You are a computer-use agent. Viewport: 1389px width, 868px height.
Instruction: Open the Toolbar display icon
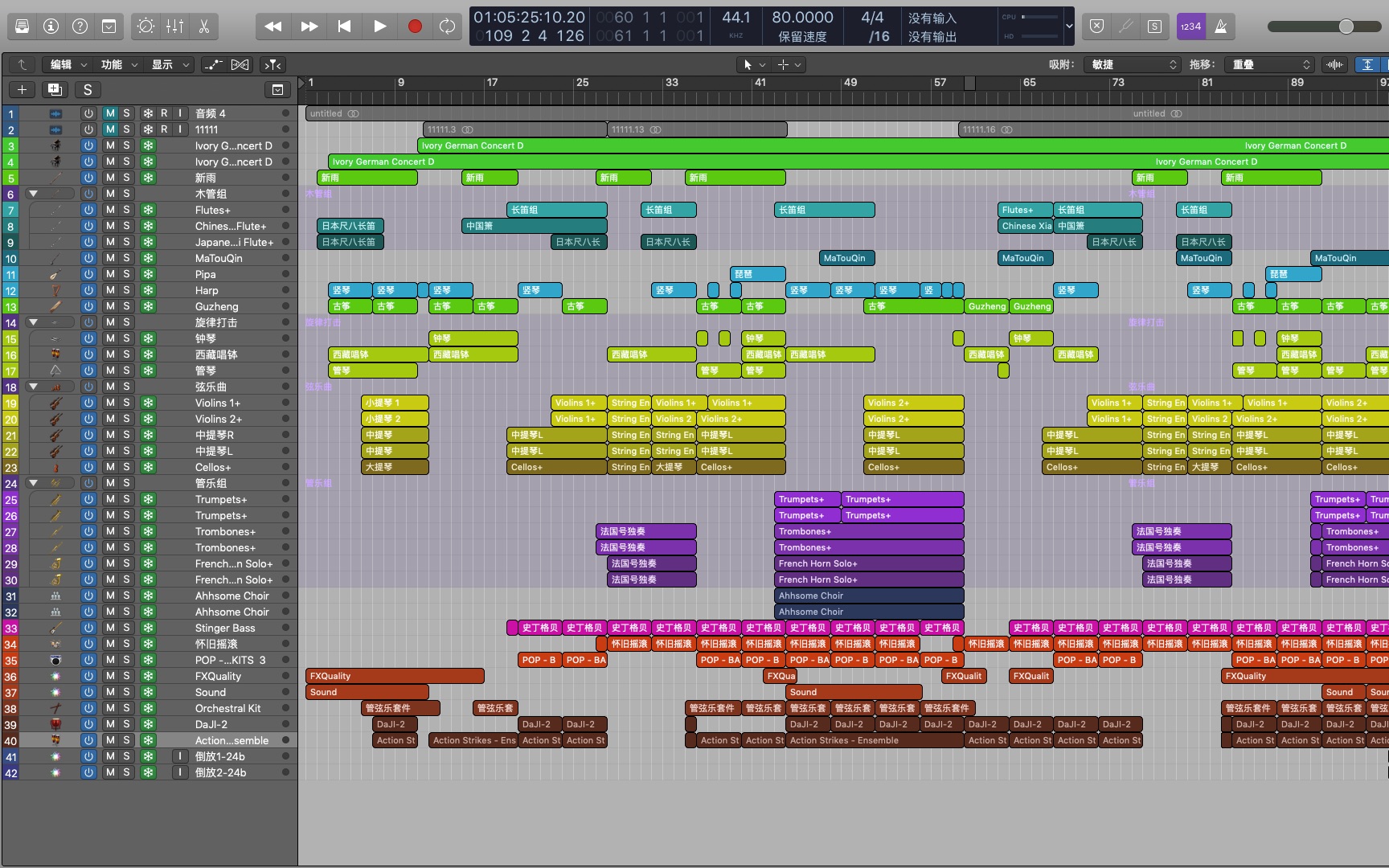click(109, 27)
